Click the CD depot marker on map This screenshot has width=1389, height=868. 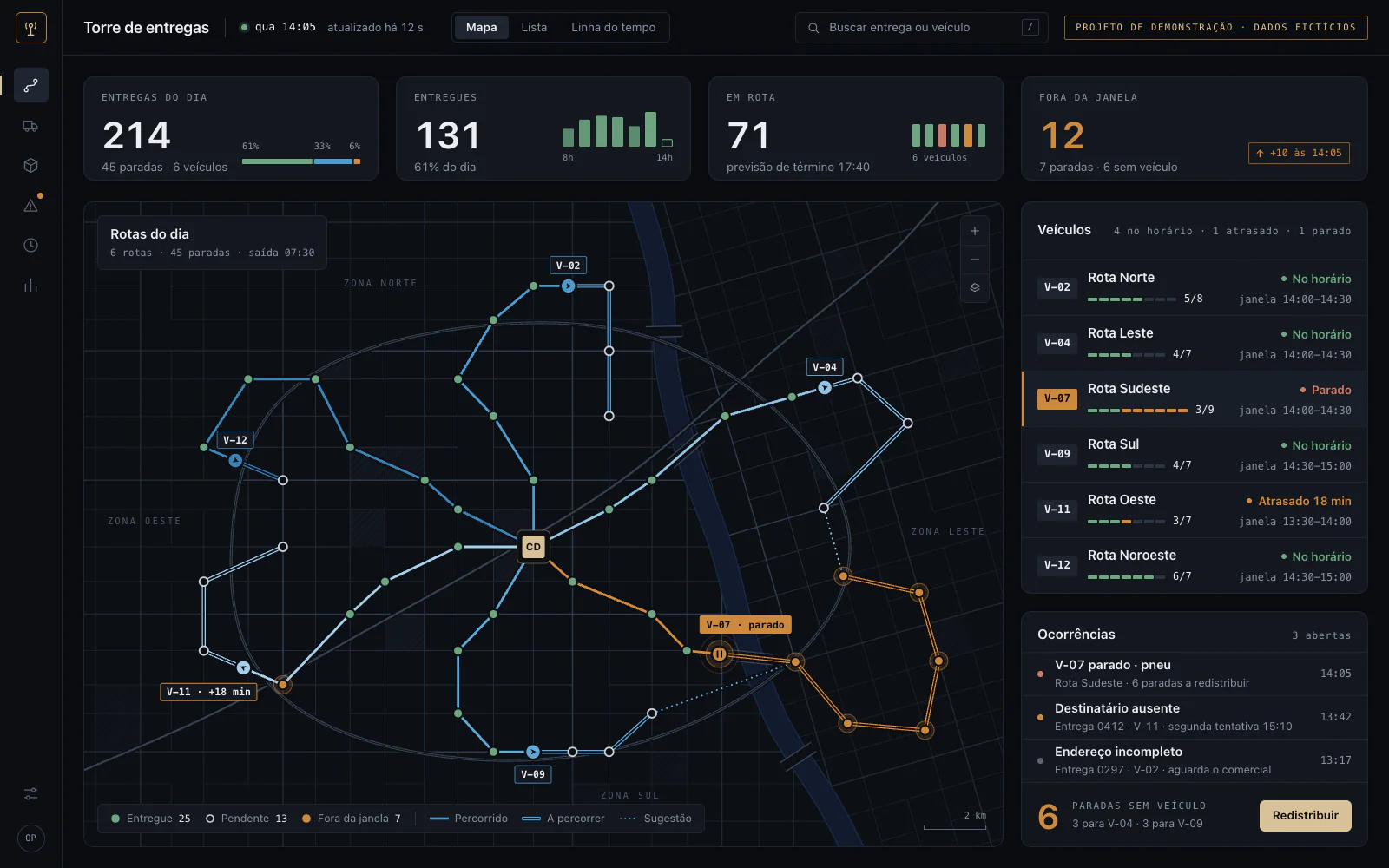click(533, 547)
